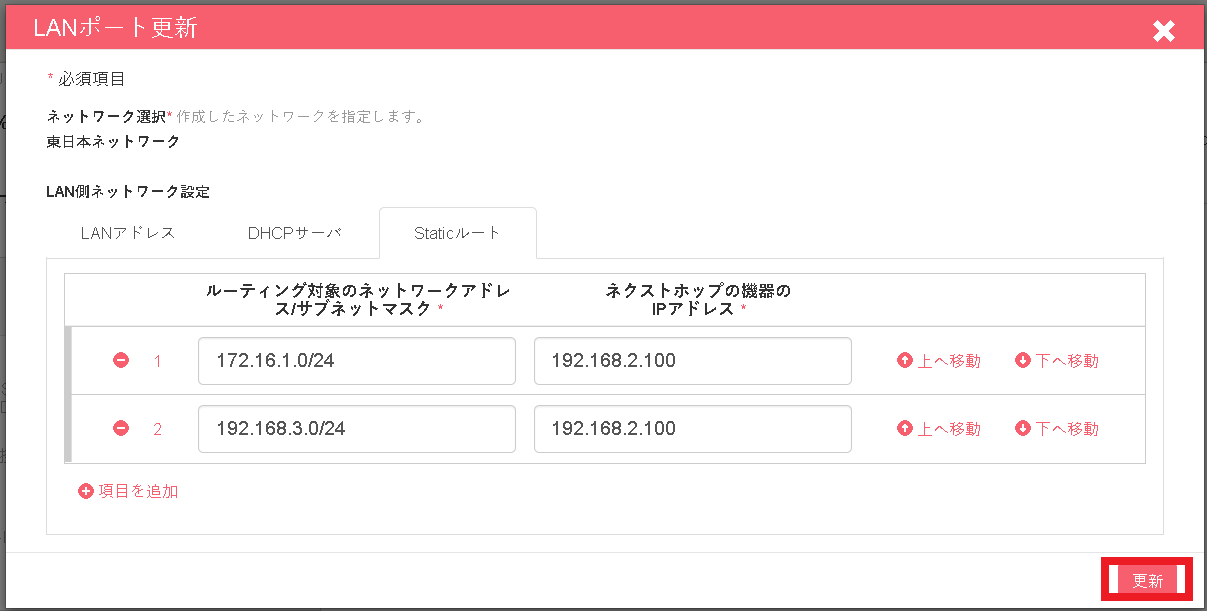
Task: Move the 172.16.1.0/24 route down
Action: tap(1057, 361)
